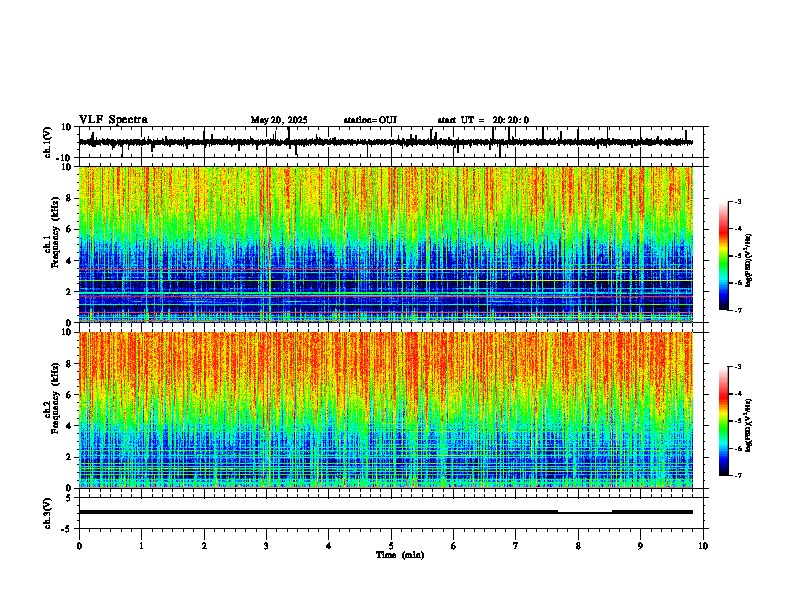Click time axis tick label "3"
Screen dimensions: 792x612
click(266, 546)
